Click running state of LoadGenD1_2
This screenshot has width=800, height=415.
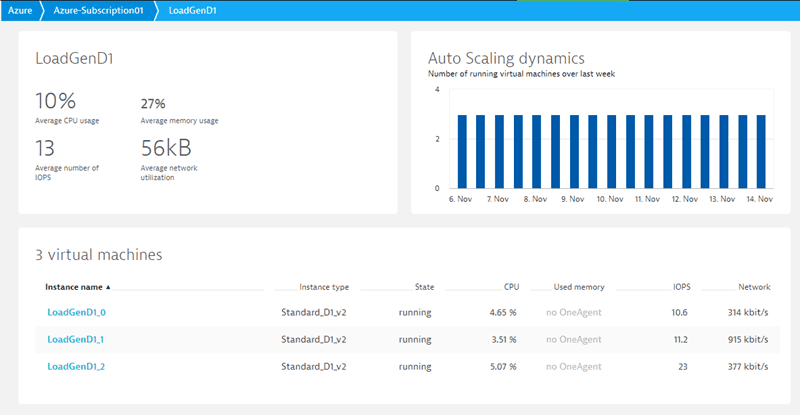click(415, 367)
